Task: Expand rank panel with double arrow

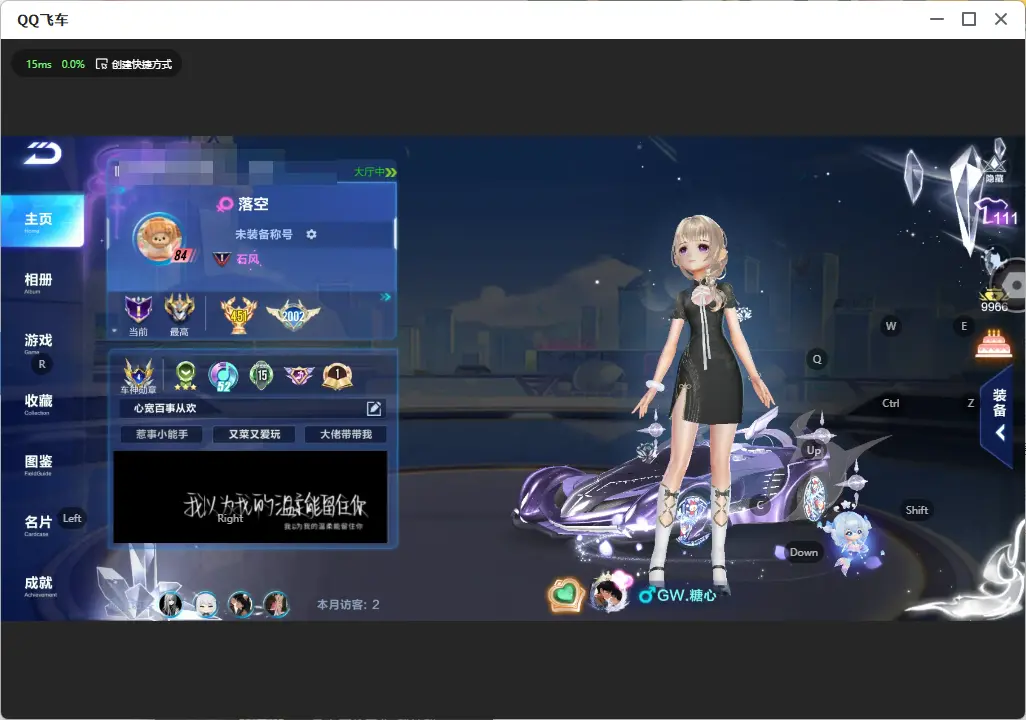Action: [385, 297]
